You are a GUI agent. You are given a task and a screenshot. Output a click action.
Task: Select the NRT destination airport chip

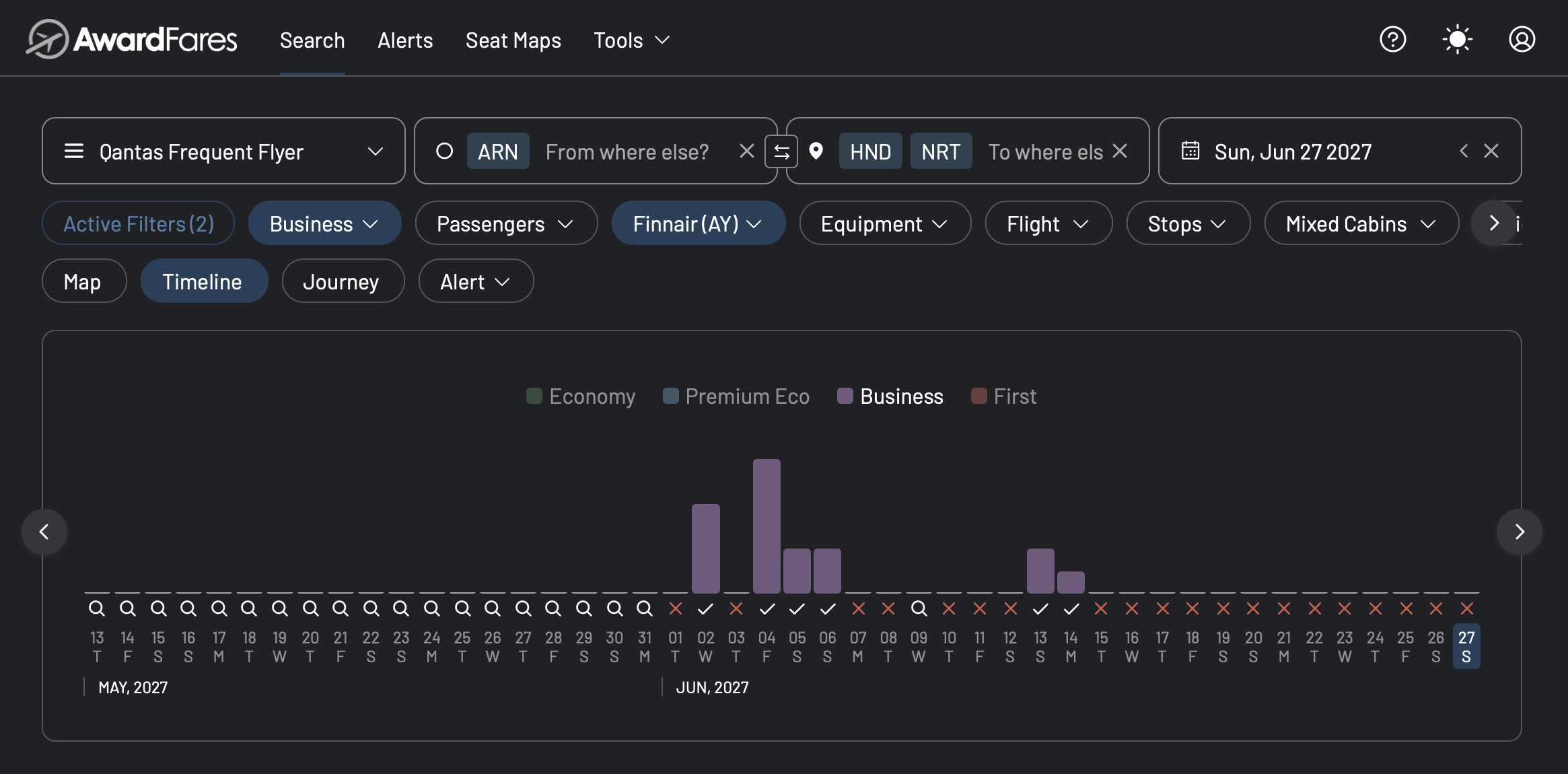click(x=941, y=151)
